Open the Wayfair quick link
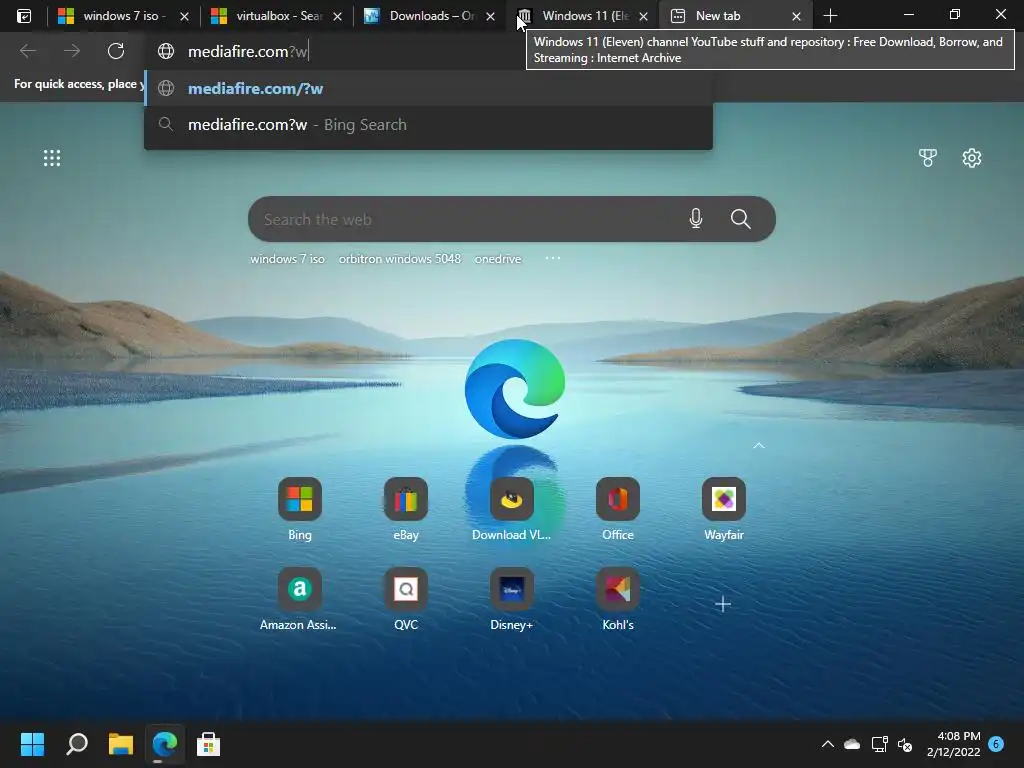This screenshot has width=1024, height=768. 724,509
